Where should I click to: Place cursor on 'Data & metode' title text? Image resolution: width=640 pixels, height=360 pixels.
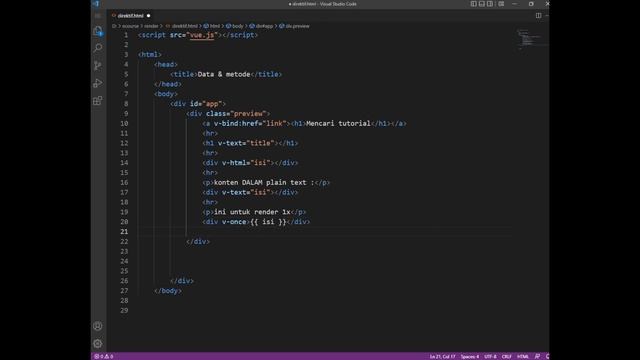[x=224, y=74]
